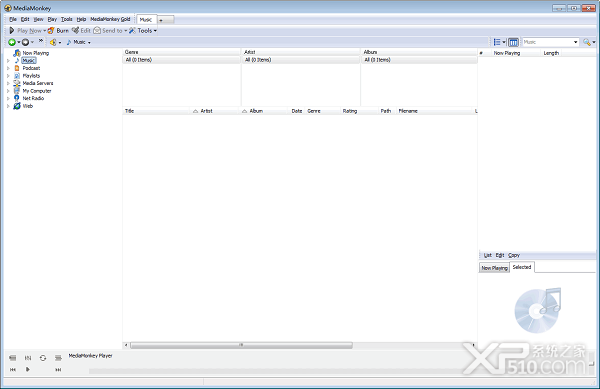Image resolution: width=600 pixels, height=389 pixels.
Task: Click the speaker volume icon in toolbar
Action: point(53,42)
